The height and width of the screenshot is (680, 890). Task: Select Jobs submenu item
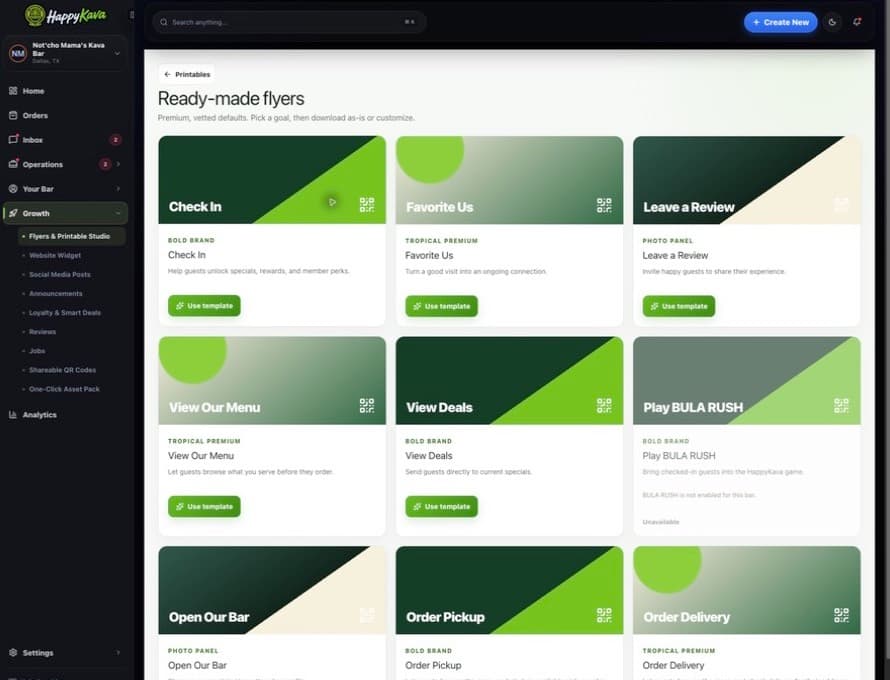[x=37, y=351]
